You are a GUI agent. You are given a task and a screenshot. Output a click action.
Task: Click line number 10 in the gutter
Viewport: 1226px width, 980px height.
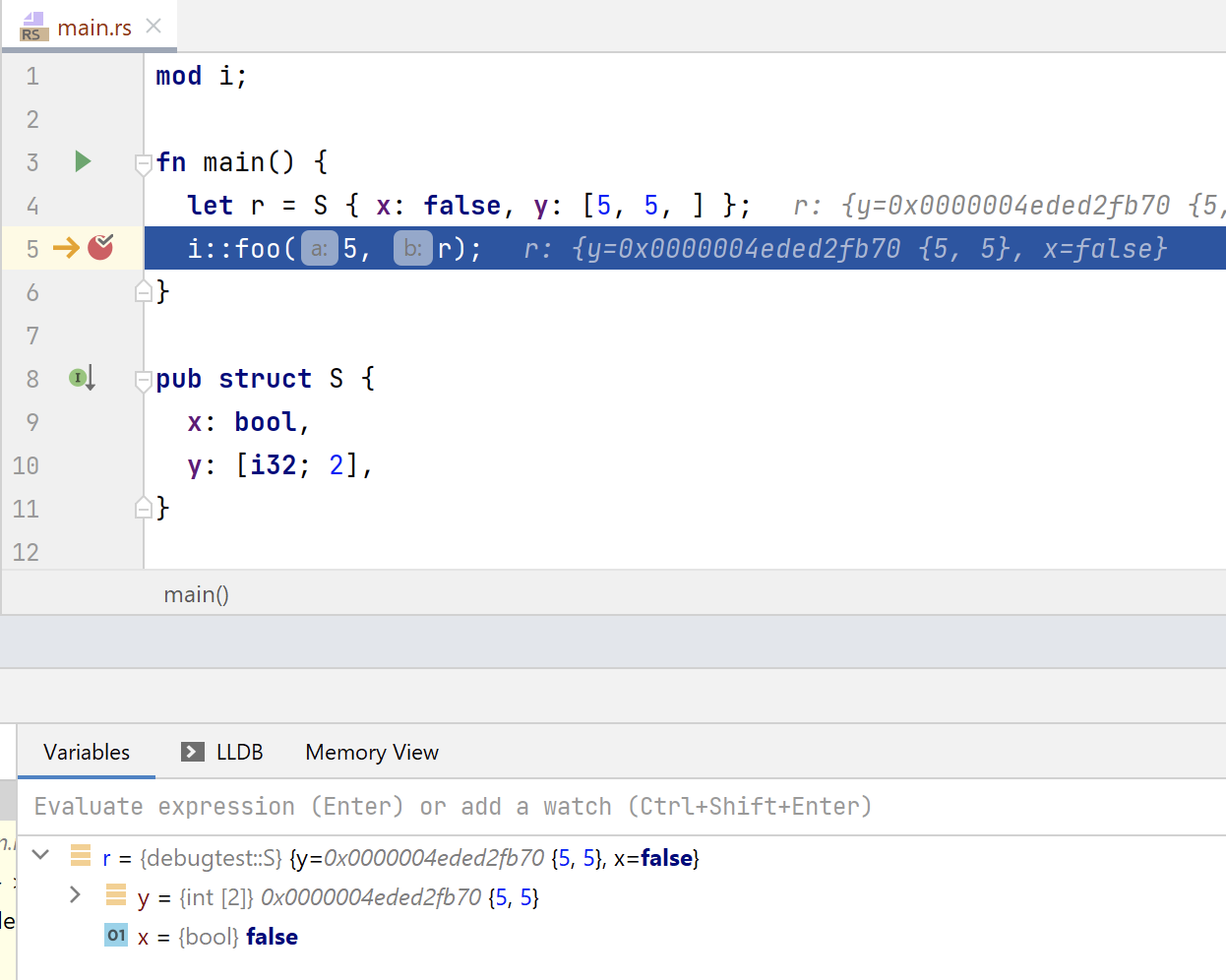[x=26, y=465]
